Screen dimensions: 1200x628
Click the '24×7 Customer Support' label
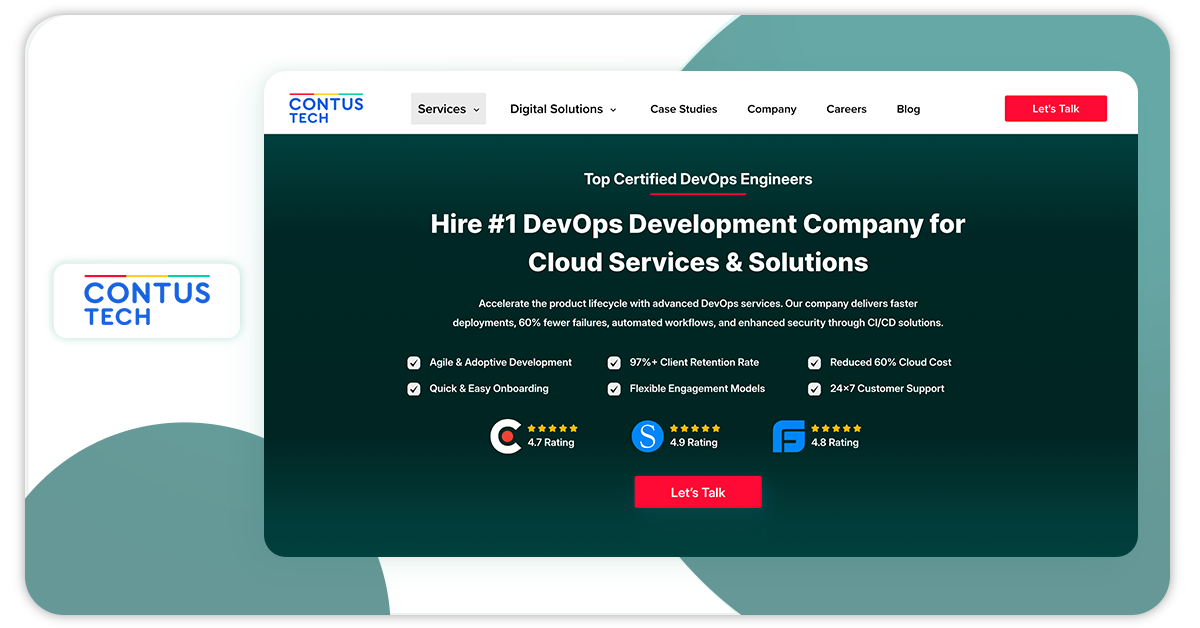click(887, 389)
